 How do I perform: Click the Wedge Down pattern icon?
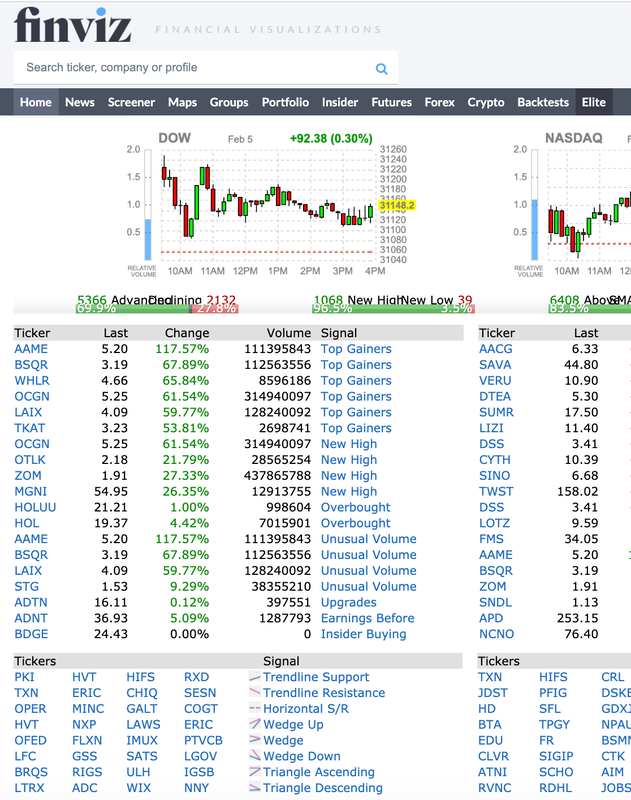tap(255, 756)
